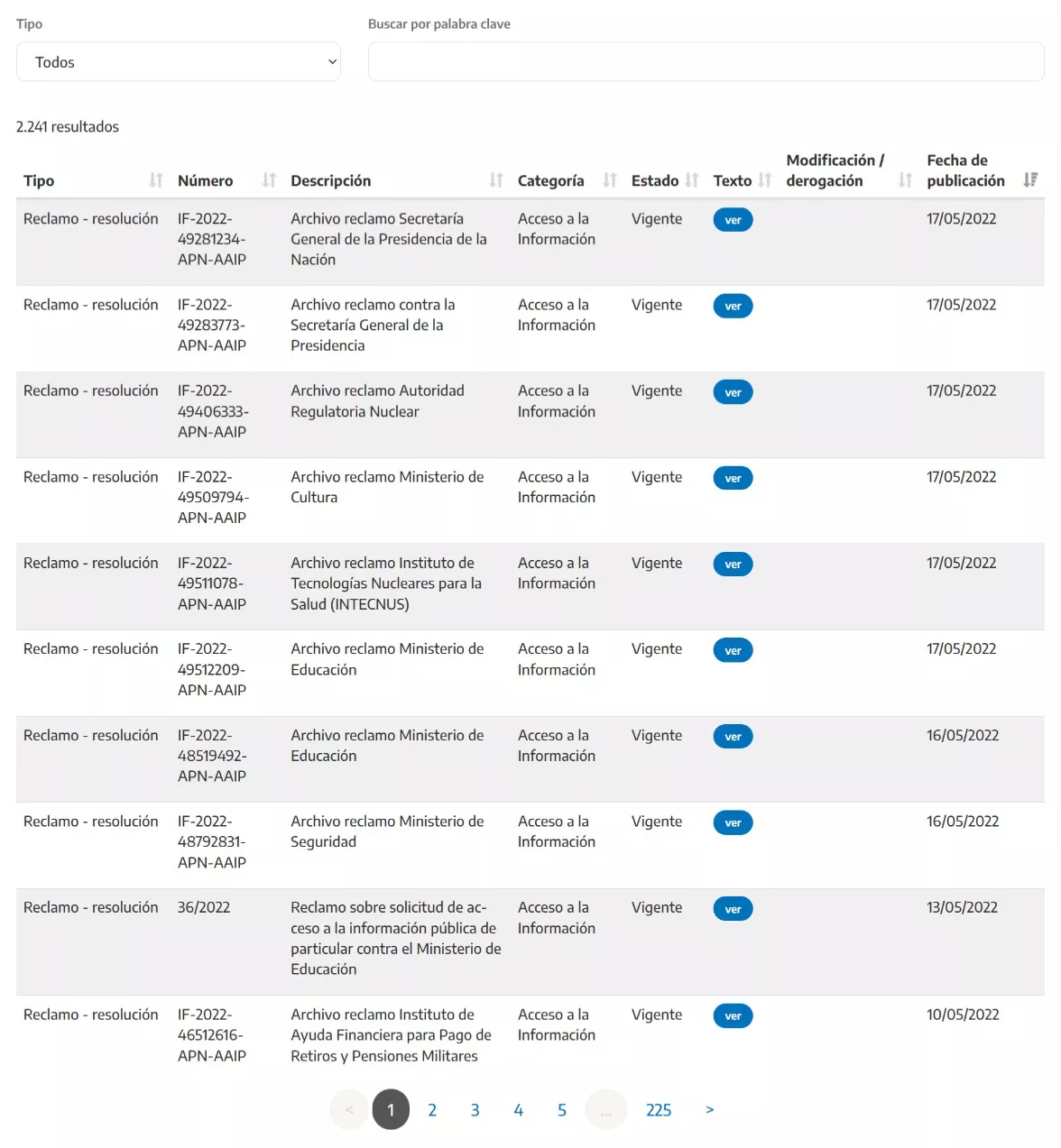View text of Autoridad Regulatoria Nuclear reclamo
Image resolution: width=1061 pixels, height=1148 pixels.
coord(733,392)
